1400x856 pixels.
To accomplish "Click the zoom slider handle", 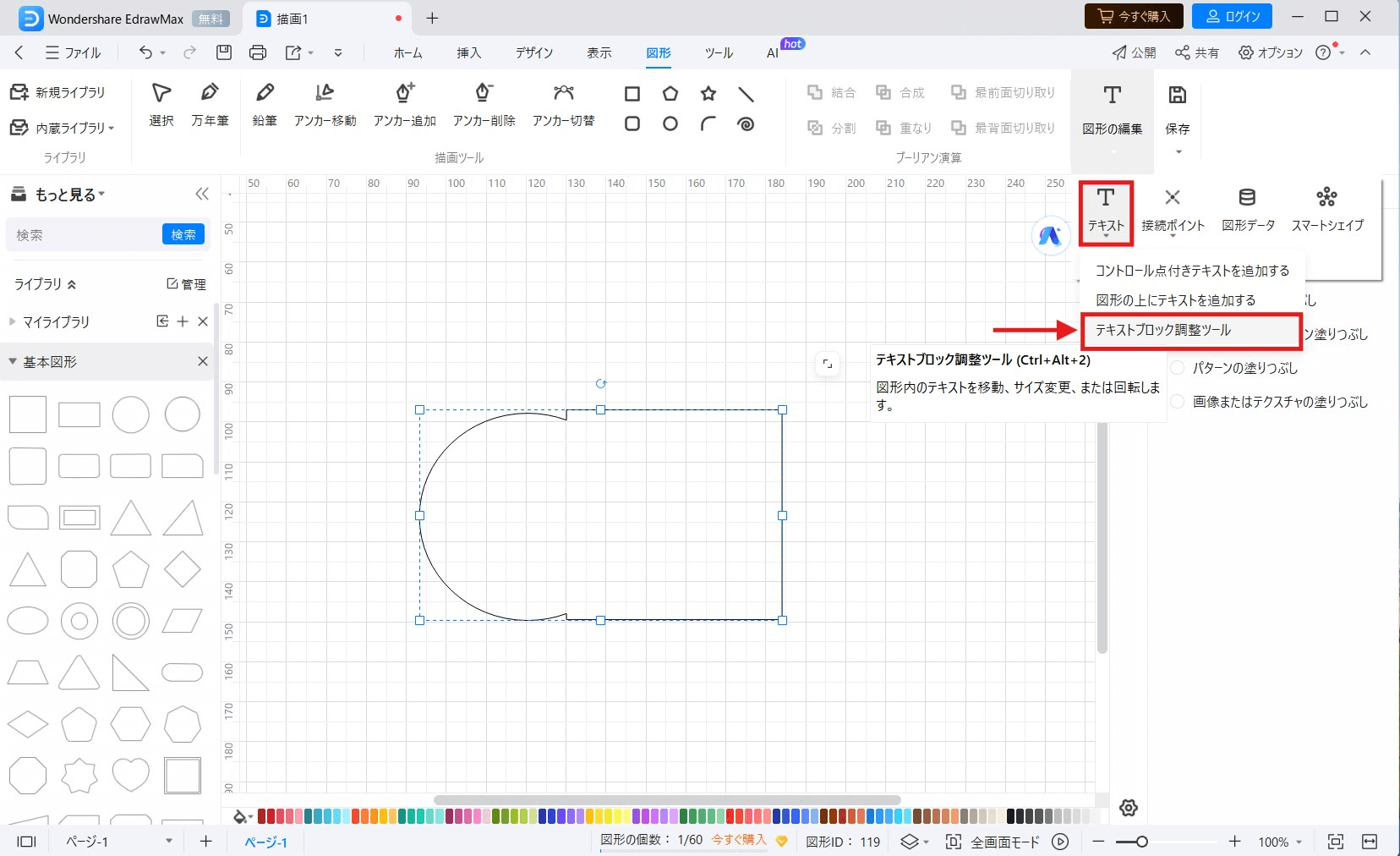I will pos(1141,842).
